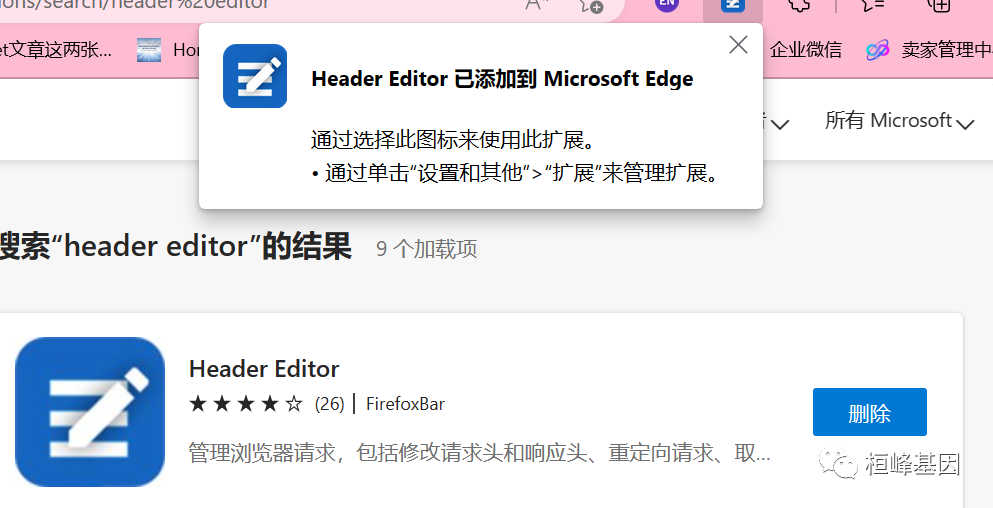Click the (26) reviews count
This screenshot has height=508, width=993.
pyautogui.click(x=329, y=403)
